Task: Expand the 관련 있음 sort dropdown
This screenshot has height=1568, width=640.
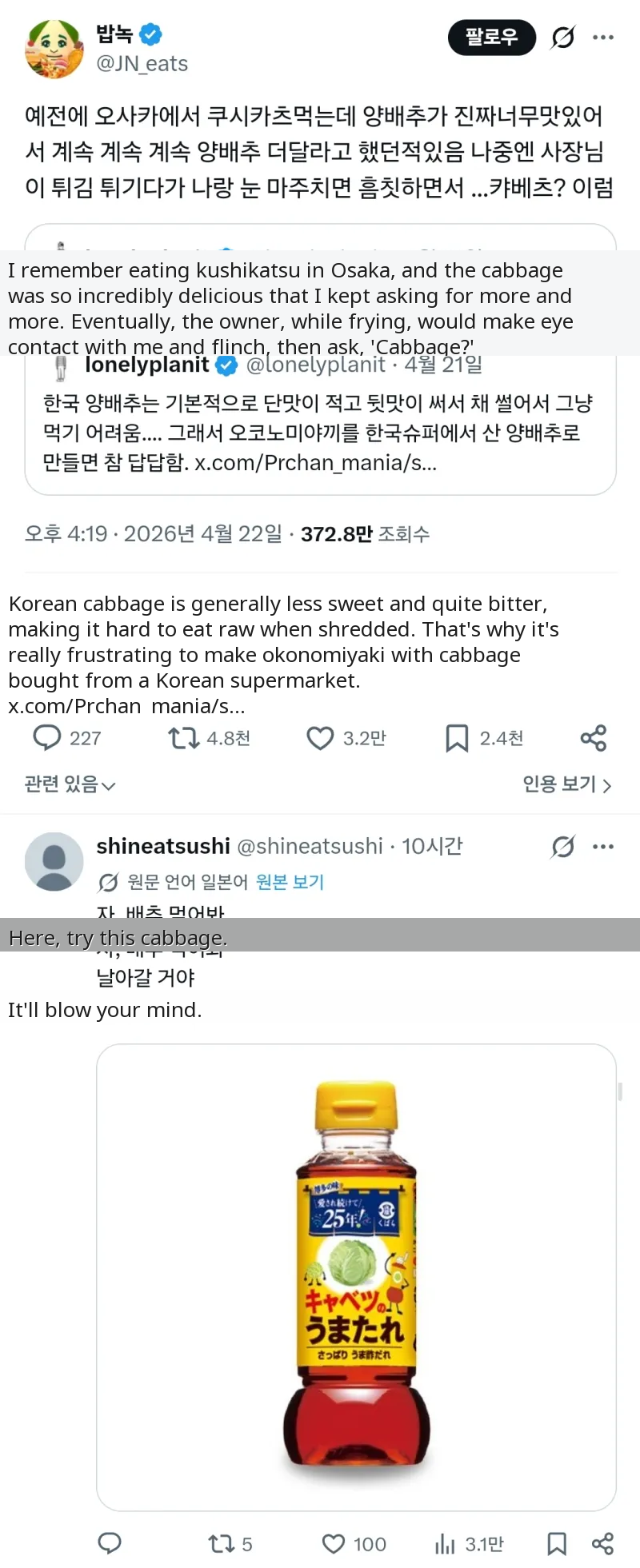Action: [x=70, y=784]
